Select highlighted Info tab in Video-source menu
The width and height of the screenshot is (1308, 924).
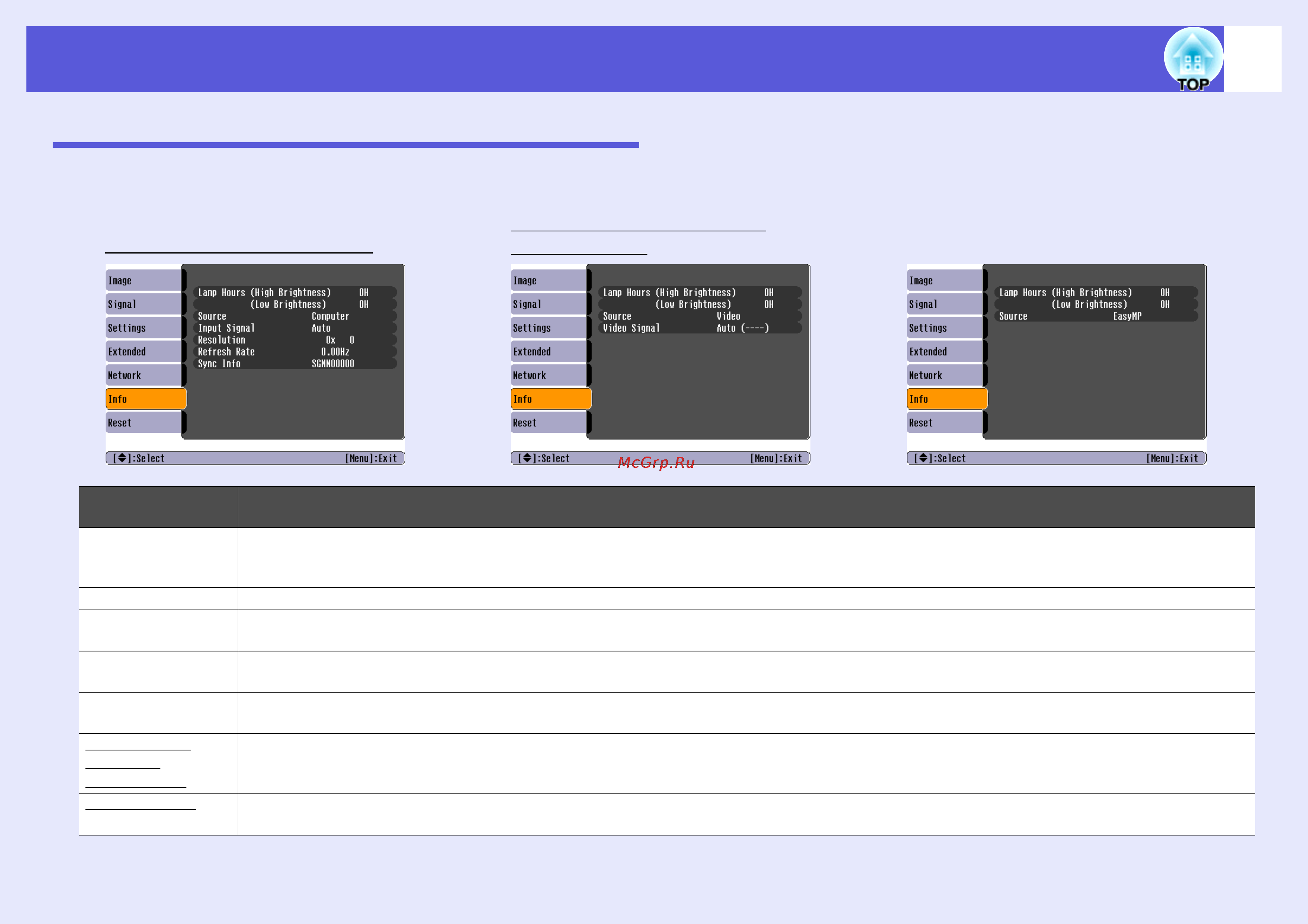[x=551, y=399]
